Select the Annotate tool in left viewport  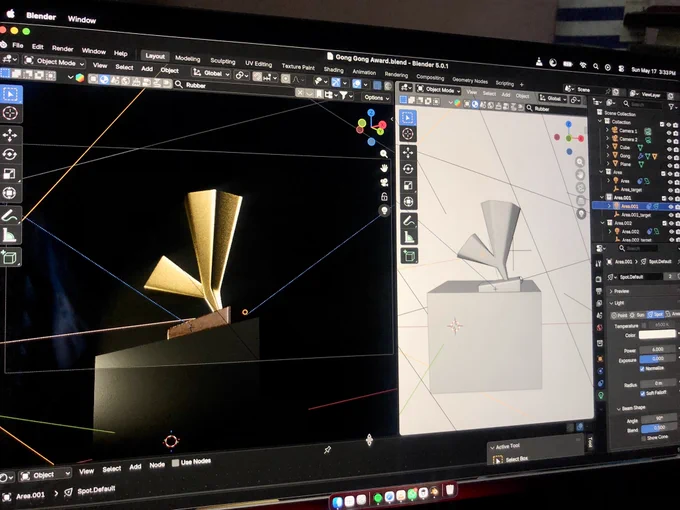[10, 215]
